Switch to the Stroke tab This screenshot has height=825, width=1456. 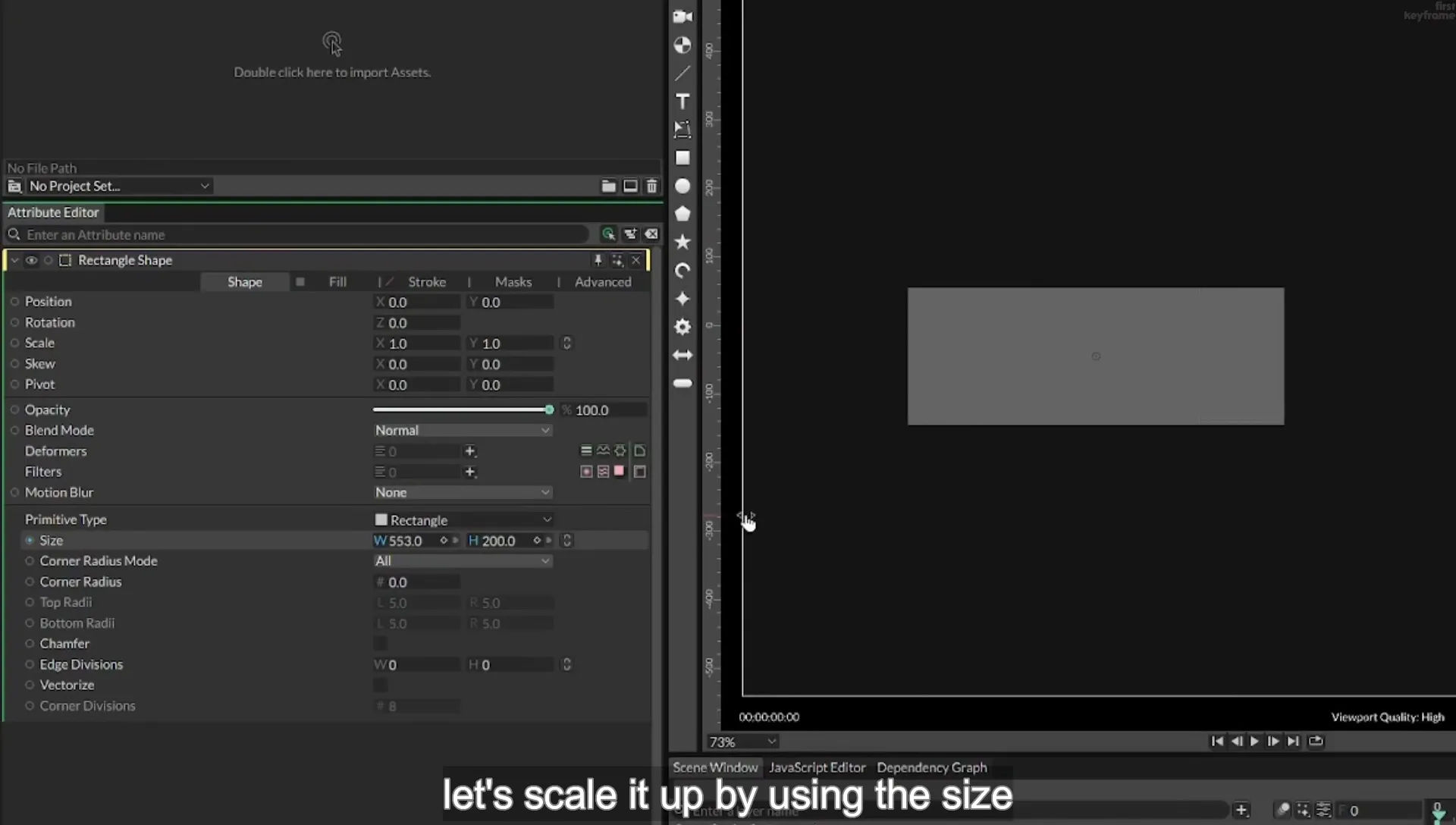[x=427, y=281]
